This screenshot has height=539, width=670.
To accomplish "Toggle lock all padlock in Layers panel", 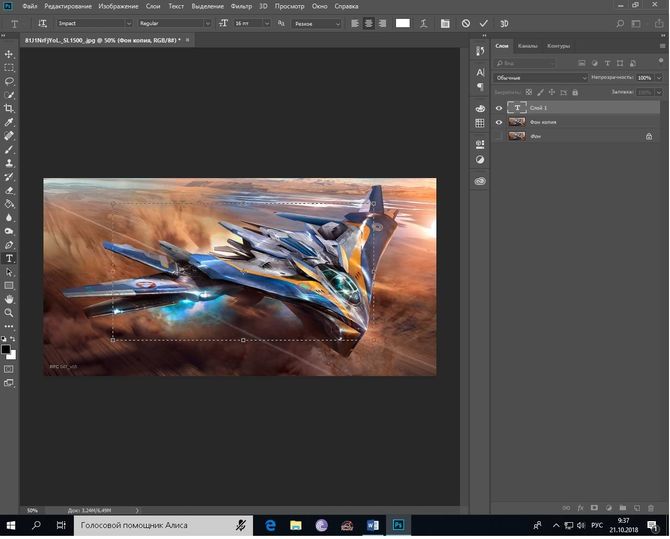I will tap(575, 92).
